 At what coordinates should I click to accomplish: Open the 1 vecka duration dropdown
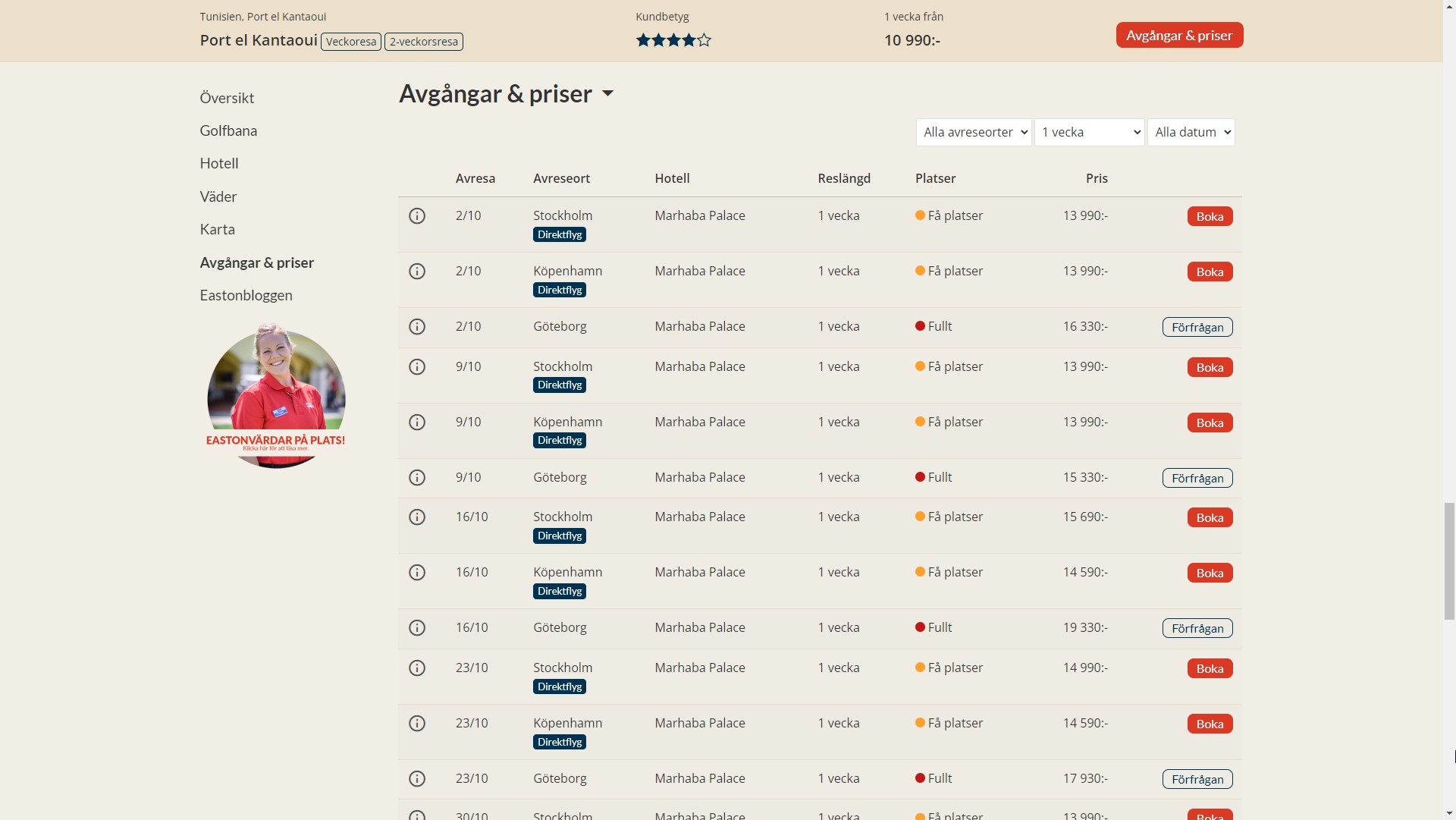tap(1089, 133)
